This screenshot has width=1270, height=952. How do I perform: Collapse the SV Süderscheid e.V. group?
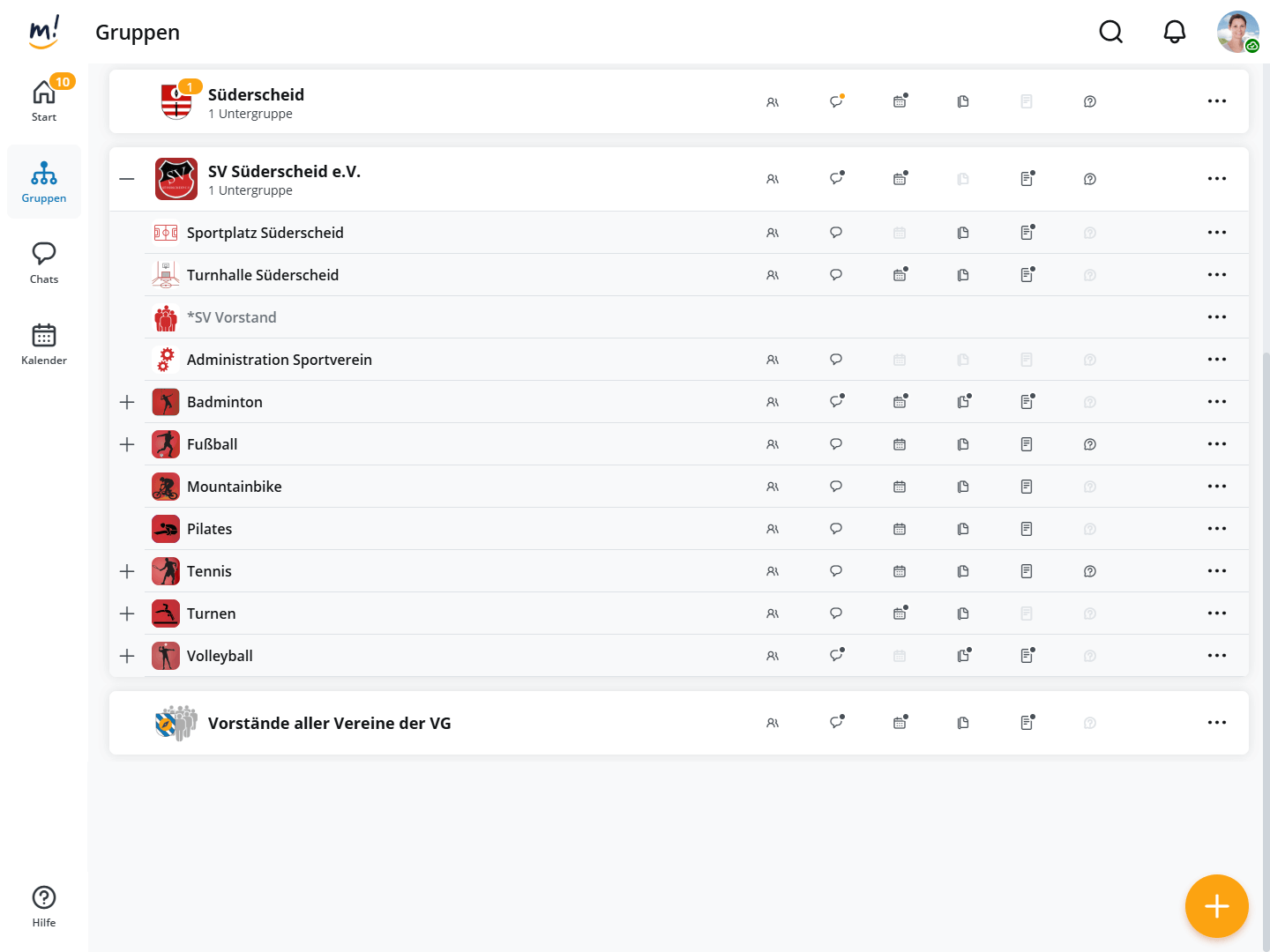127,179
